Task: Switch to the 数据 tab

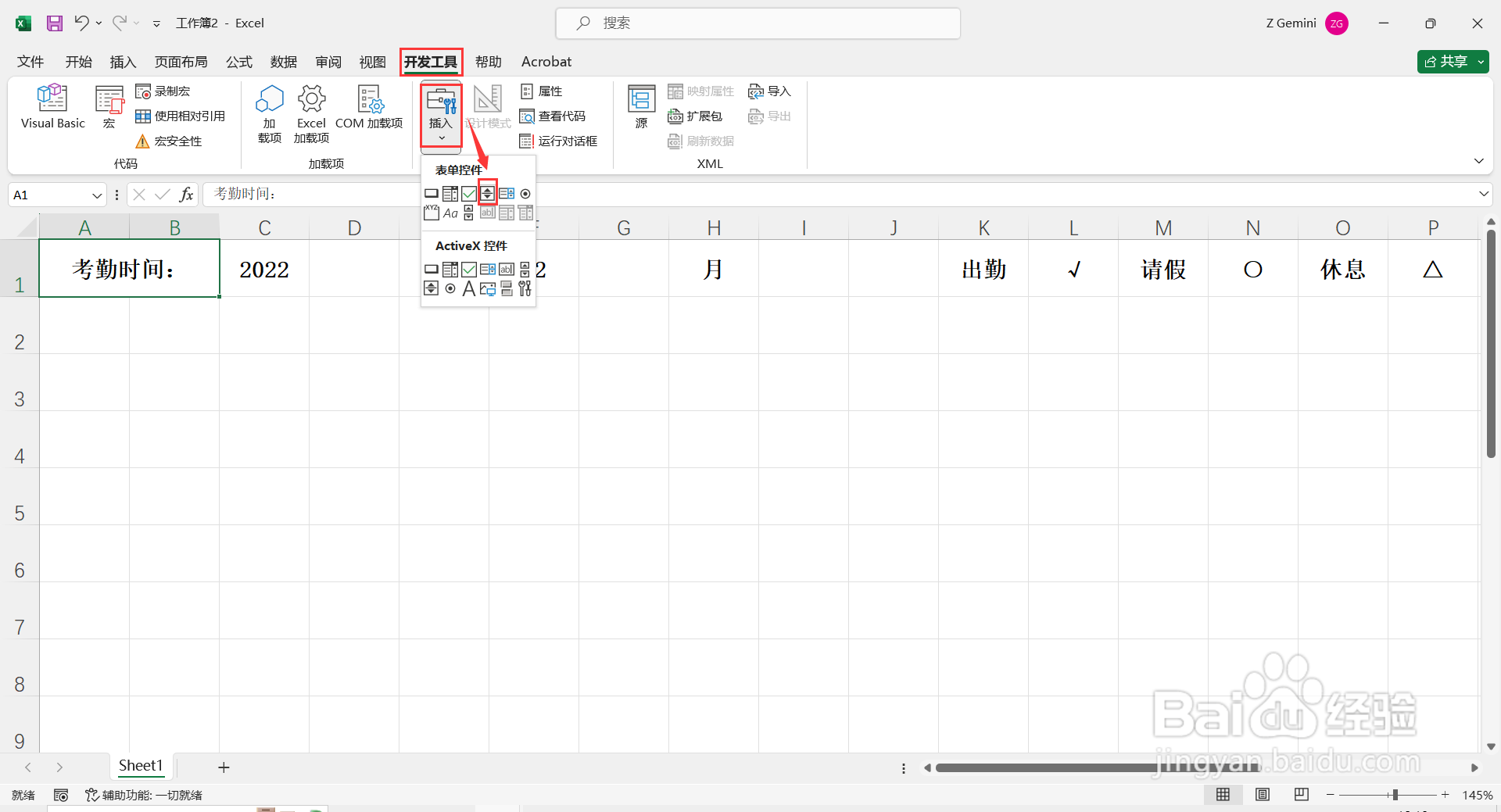Action: coord(284,62)
